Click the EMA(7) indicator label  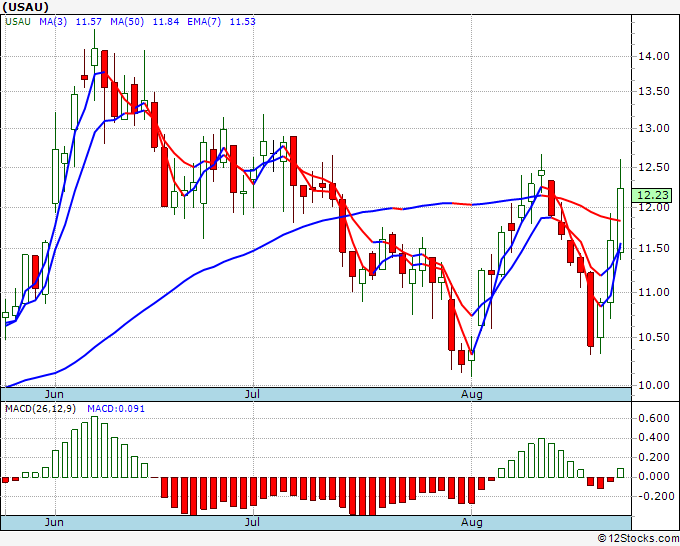[204, 21]
